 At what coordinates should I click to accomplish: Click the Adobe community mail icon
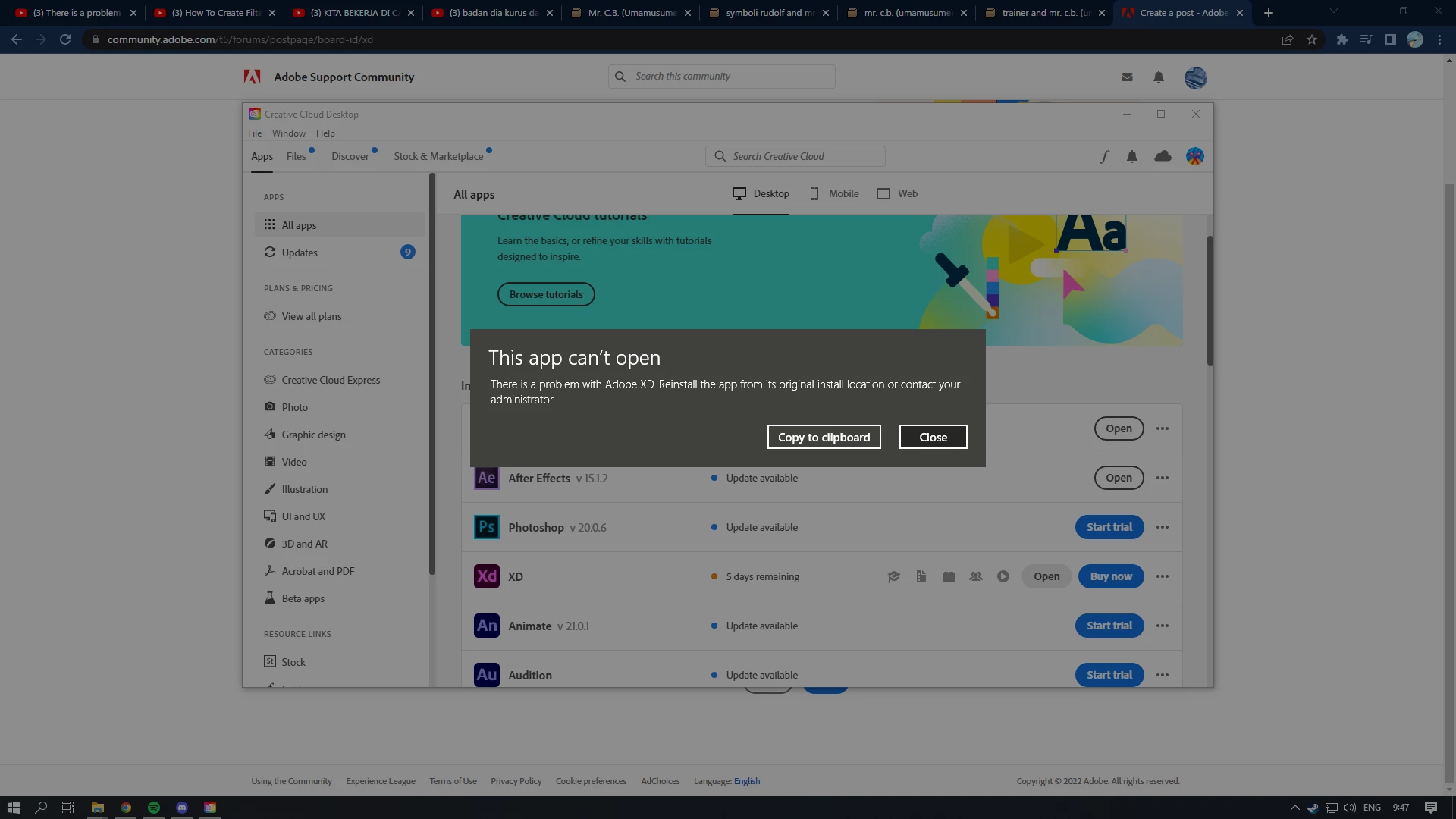[x=1127, y=77]
